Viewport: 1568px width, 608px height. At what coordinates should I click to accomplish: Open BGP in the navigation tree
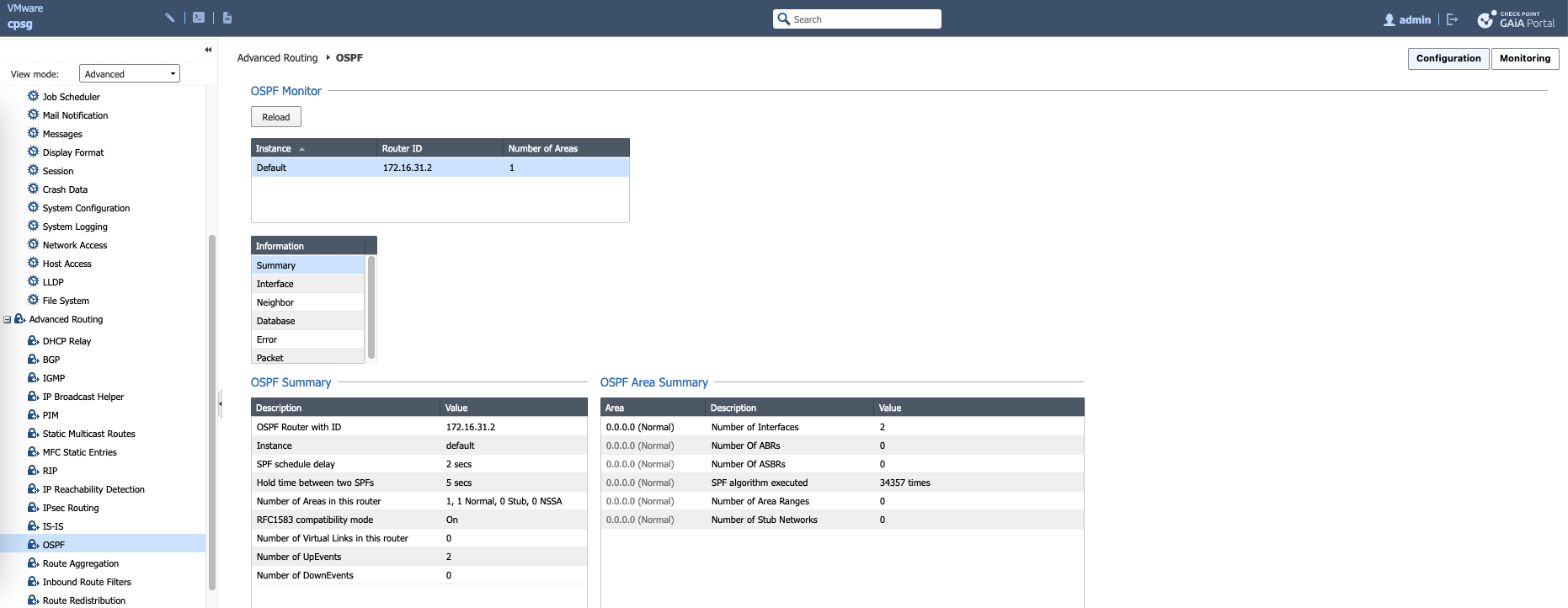[x=51, y=360]
